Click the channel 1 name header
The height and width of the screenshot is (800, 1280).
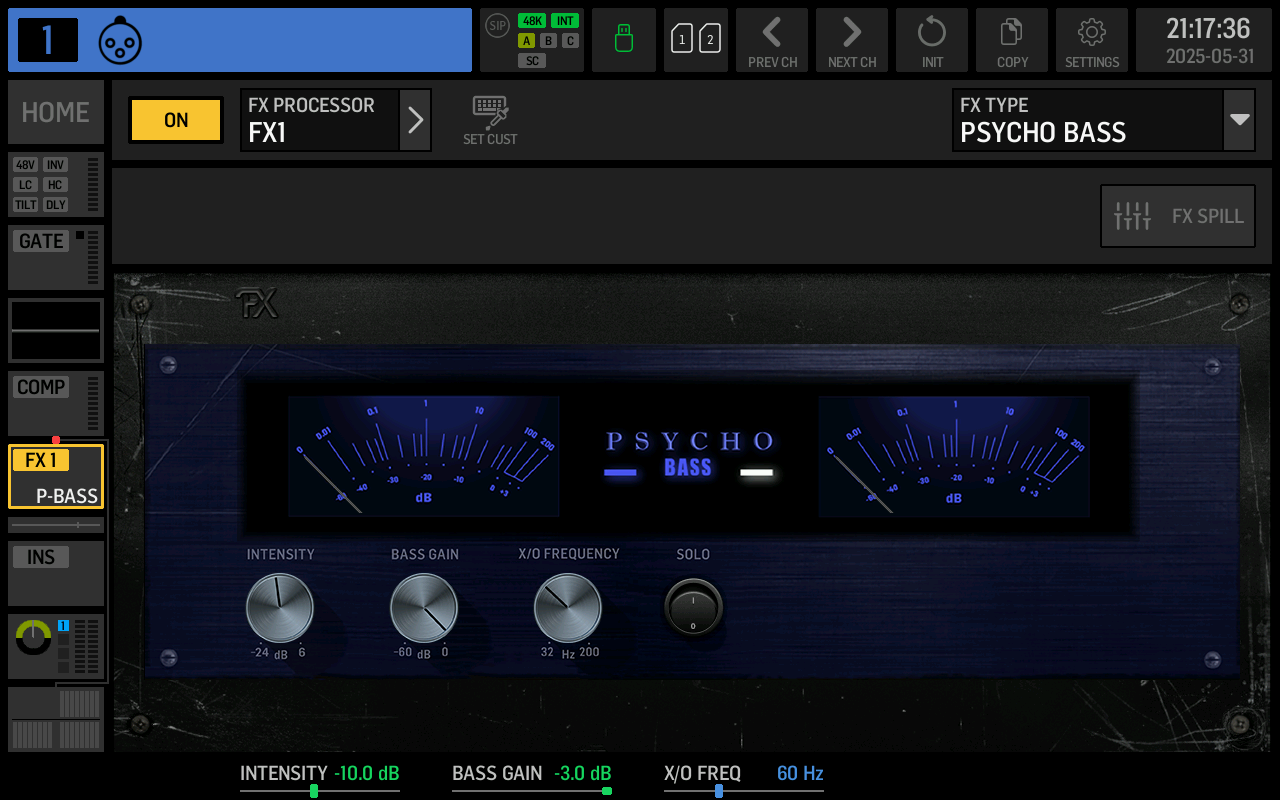click(x=240, y=40)
